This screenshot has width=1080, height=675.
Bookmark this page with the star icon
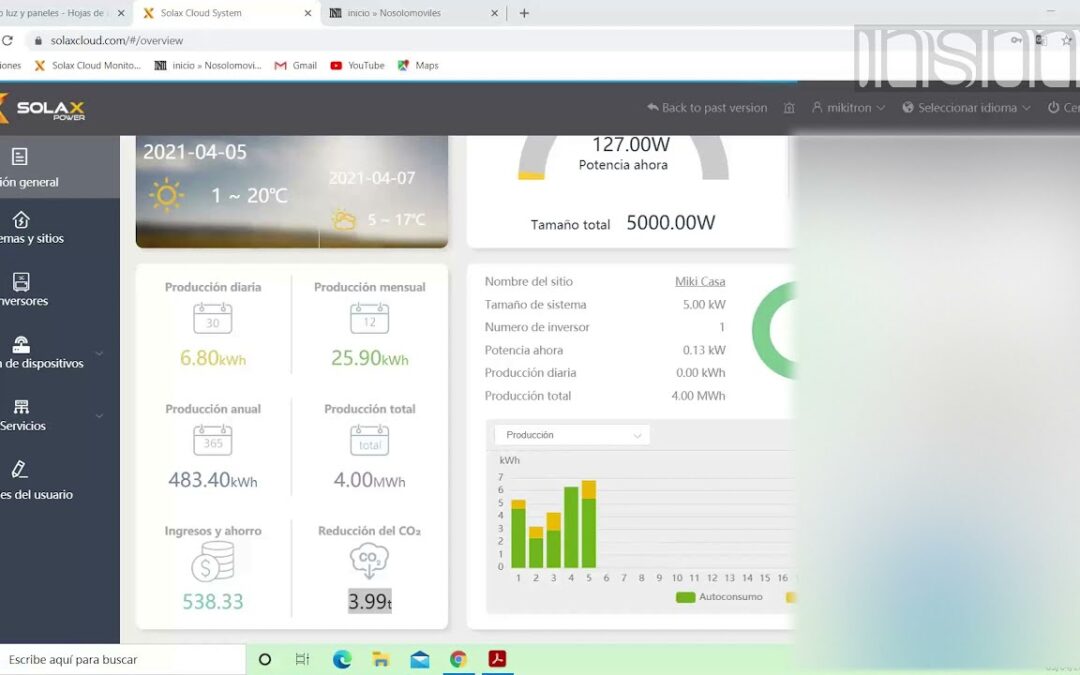pyautogui.click(x=1066, y=41)
